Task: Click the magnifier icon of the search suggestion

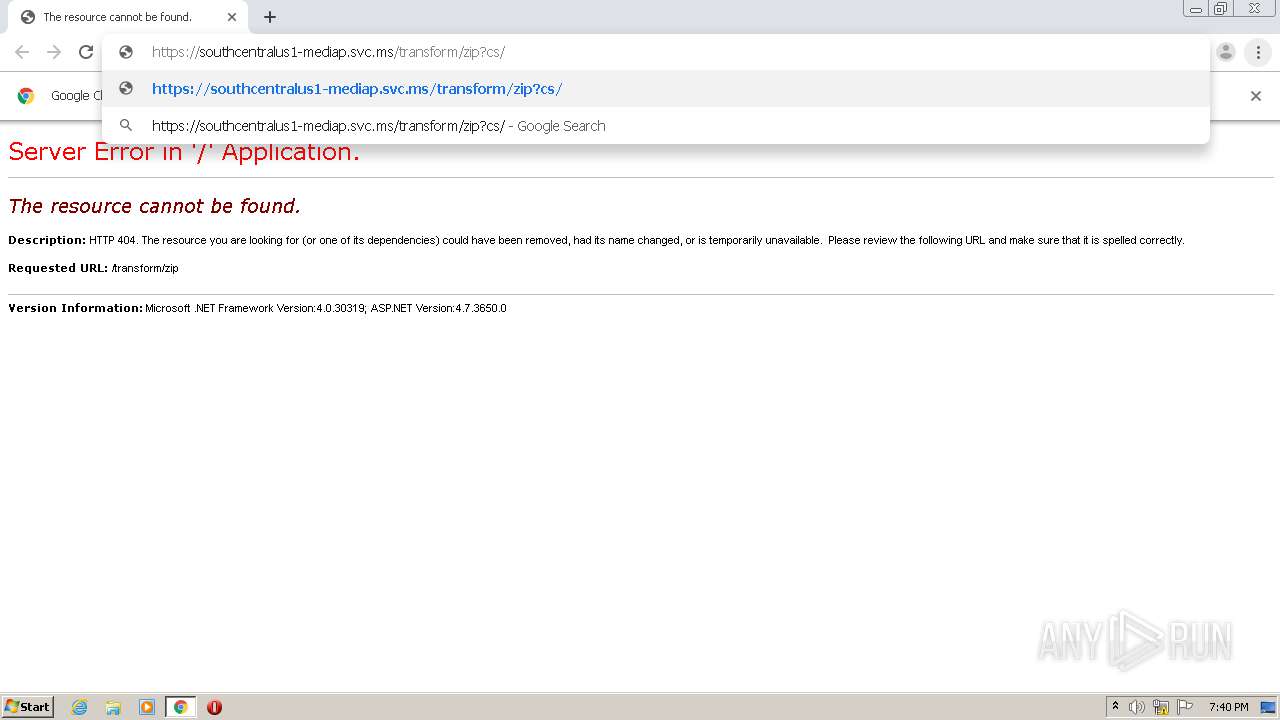Action: pos(126,126)
